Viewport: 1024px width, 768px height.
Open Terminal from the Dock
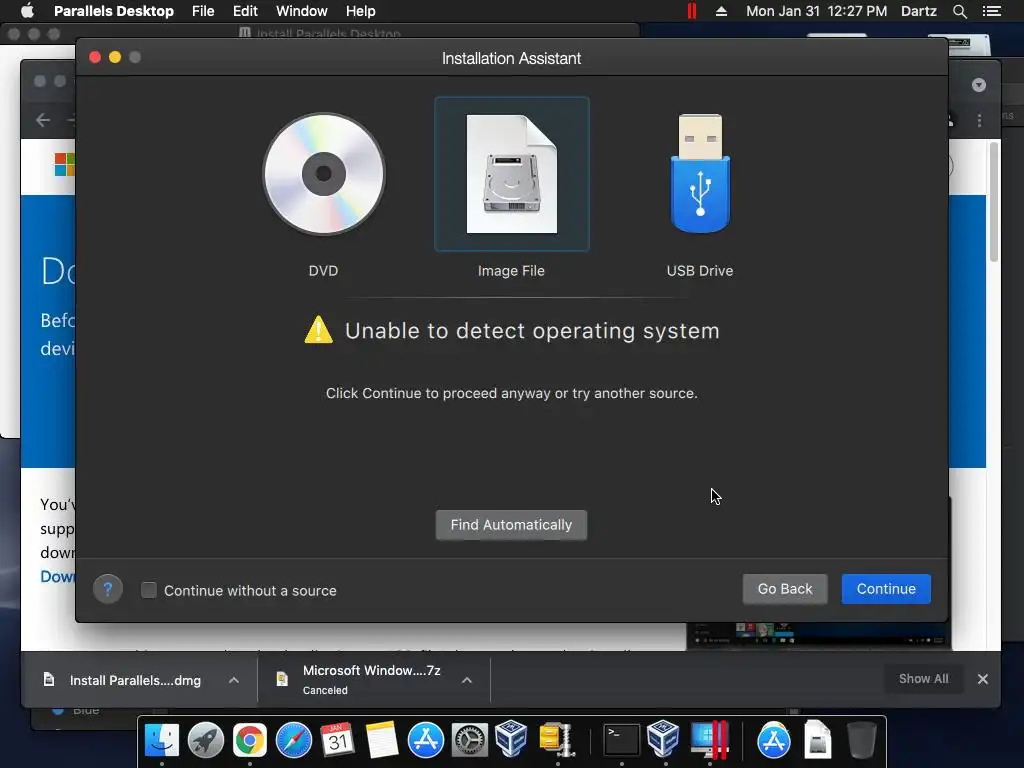(621, 740)
